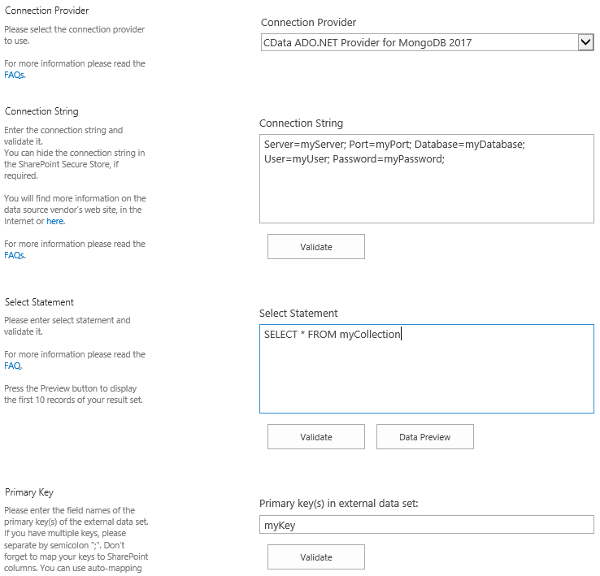Click the Select Statement label above the query box
Screen dimensions: 600x576
[298, 313]
